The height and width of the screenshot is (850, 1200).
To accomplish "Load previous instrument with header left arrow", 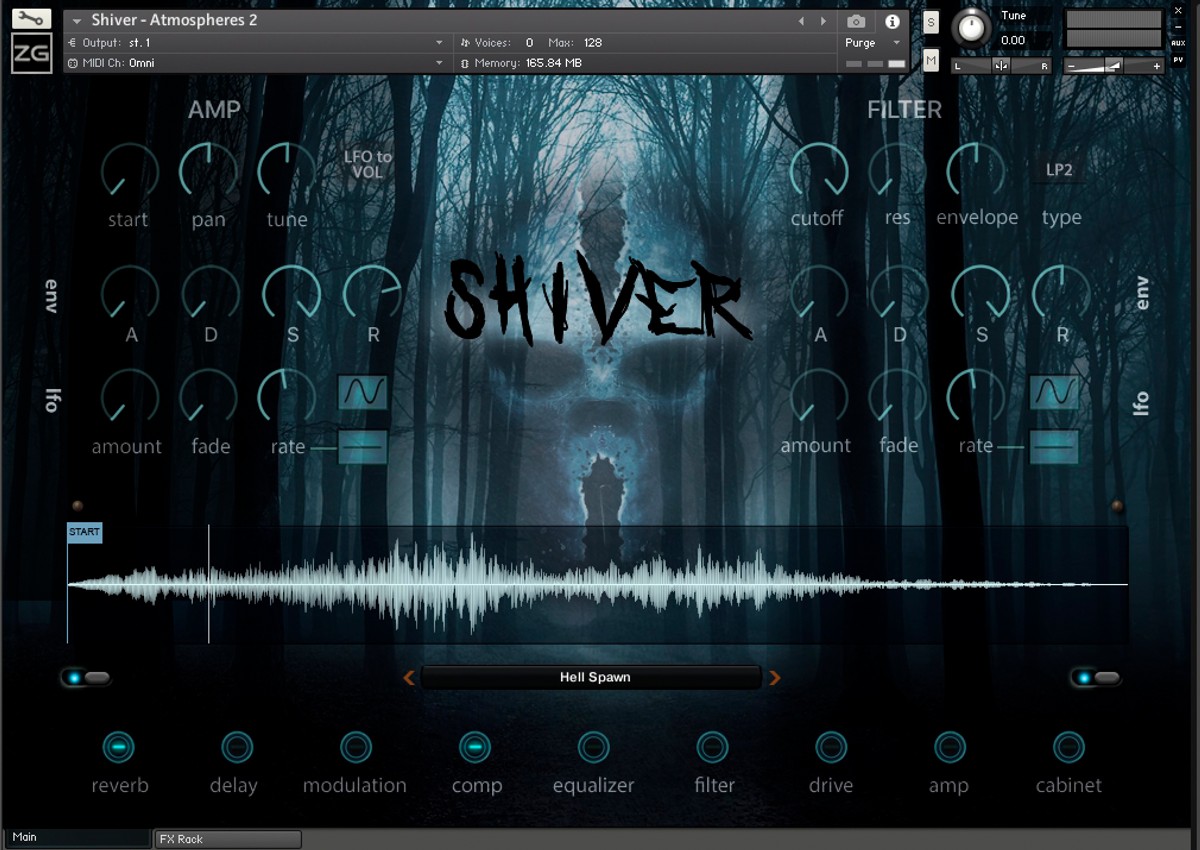I will coord(801,21).
